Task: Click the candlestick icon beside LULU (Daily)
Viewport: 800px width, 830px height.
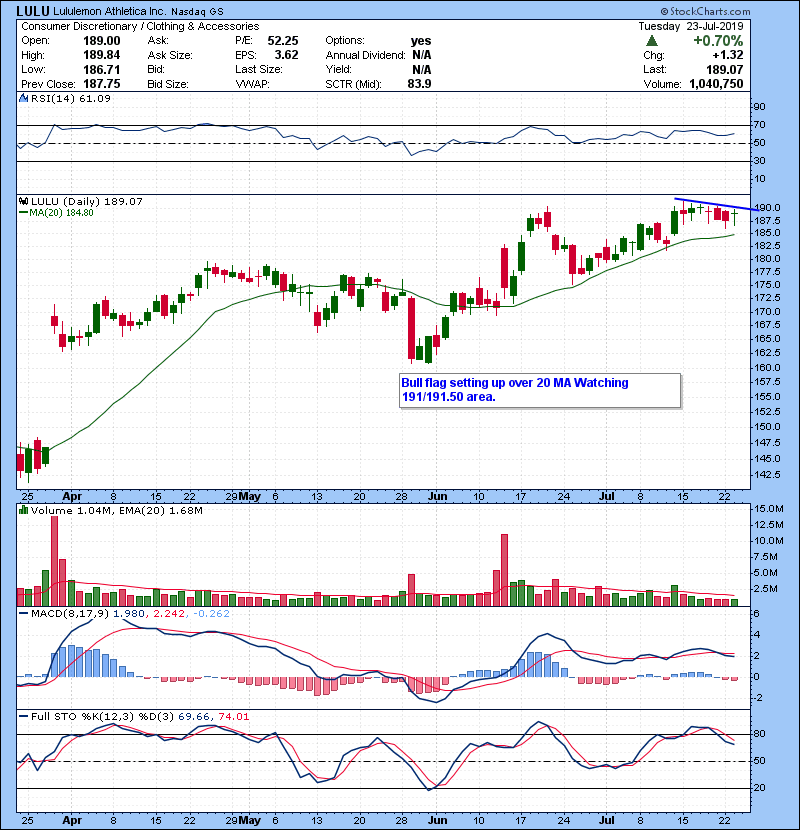Action: coord(22,202)
